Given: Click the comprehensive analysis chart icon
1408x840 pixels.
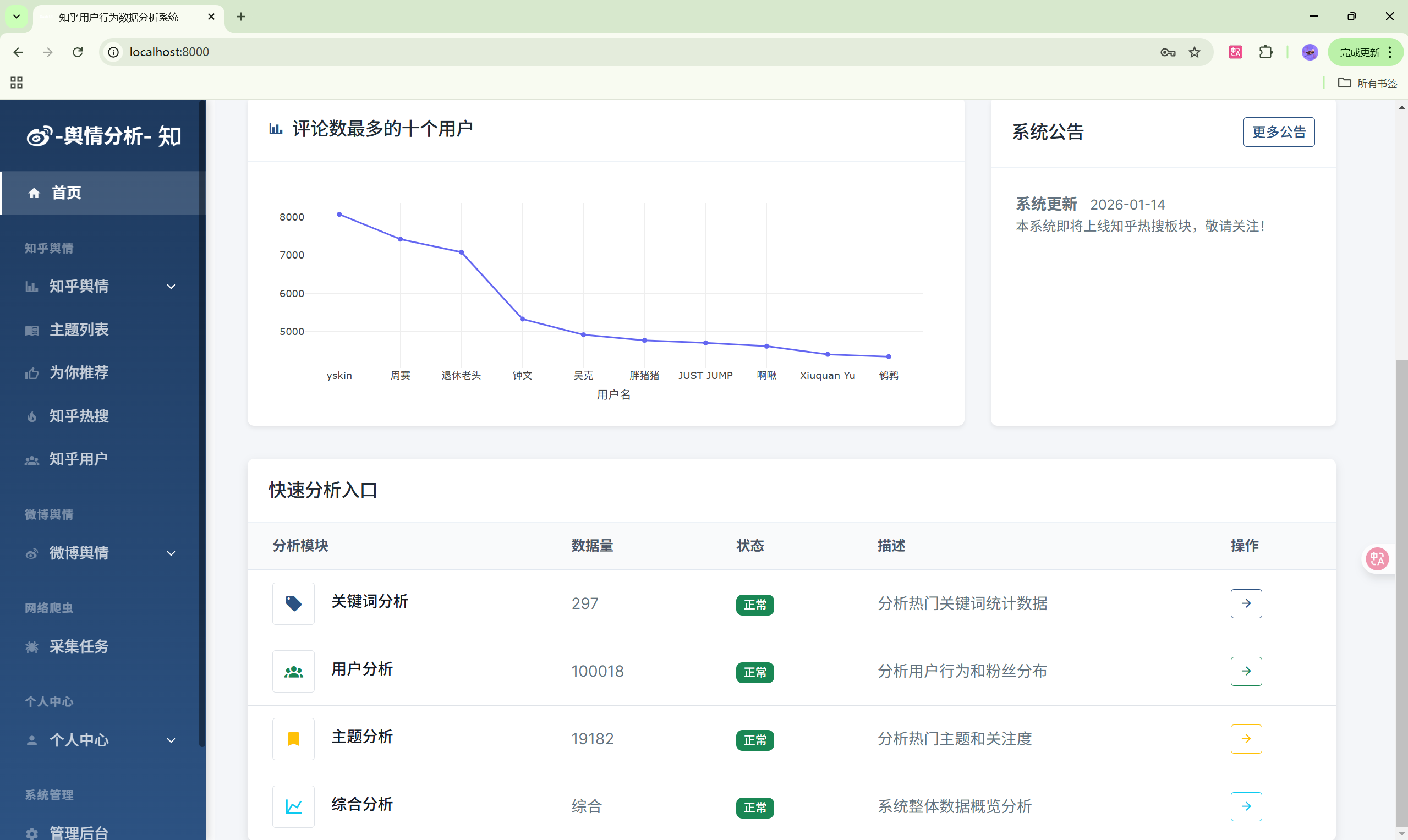Looking at the screenshot, I should [293, 806].
